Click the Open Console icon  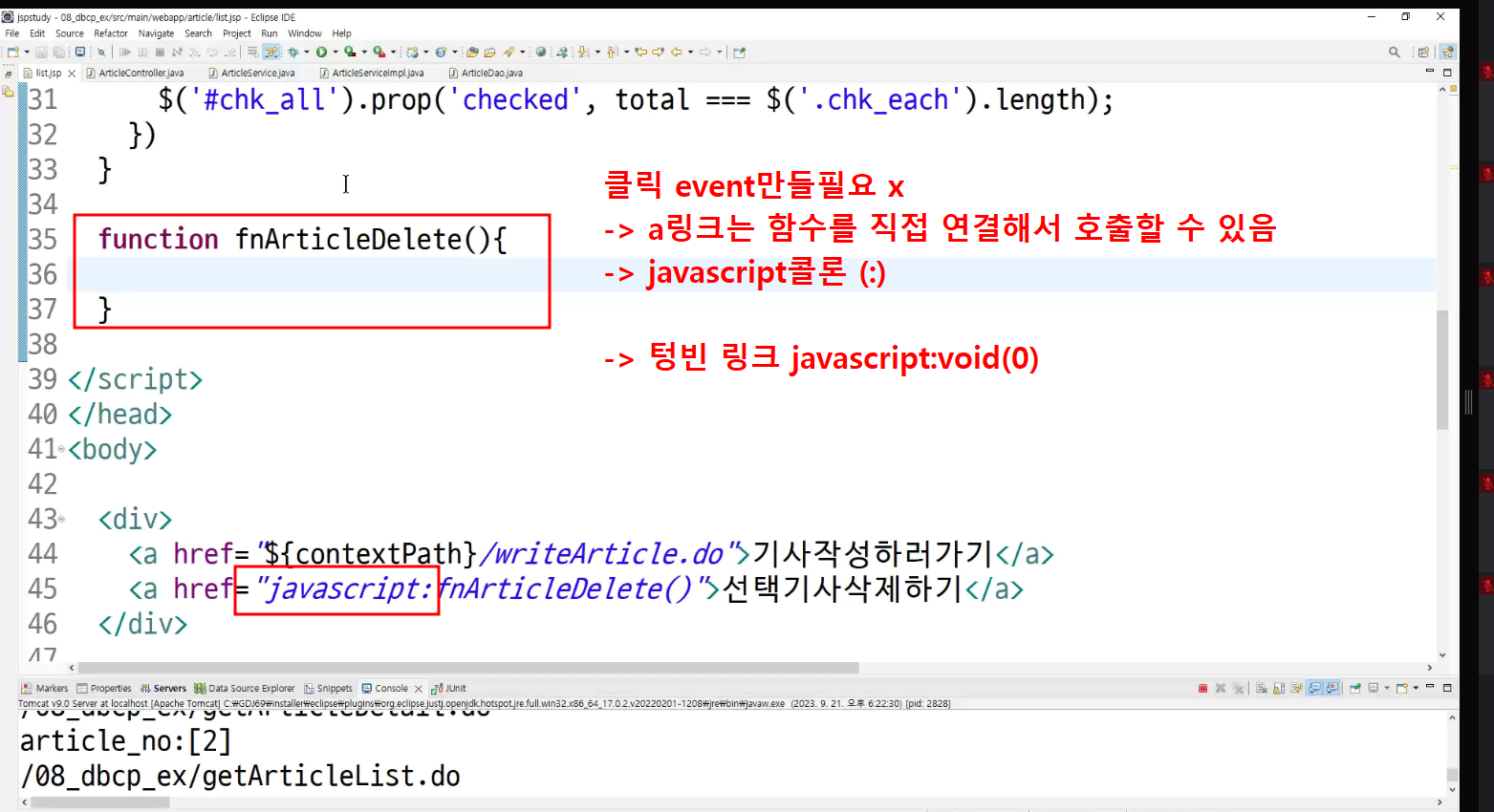(1401, 688)
